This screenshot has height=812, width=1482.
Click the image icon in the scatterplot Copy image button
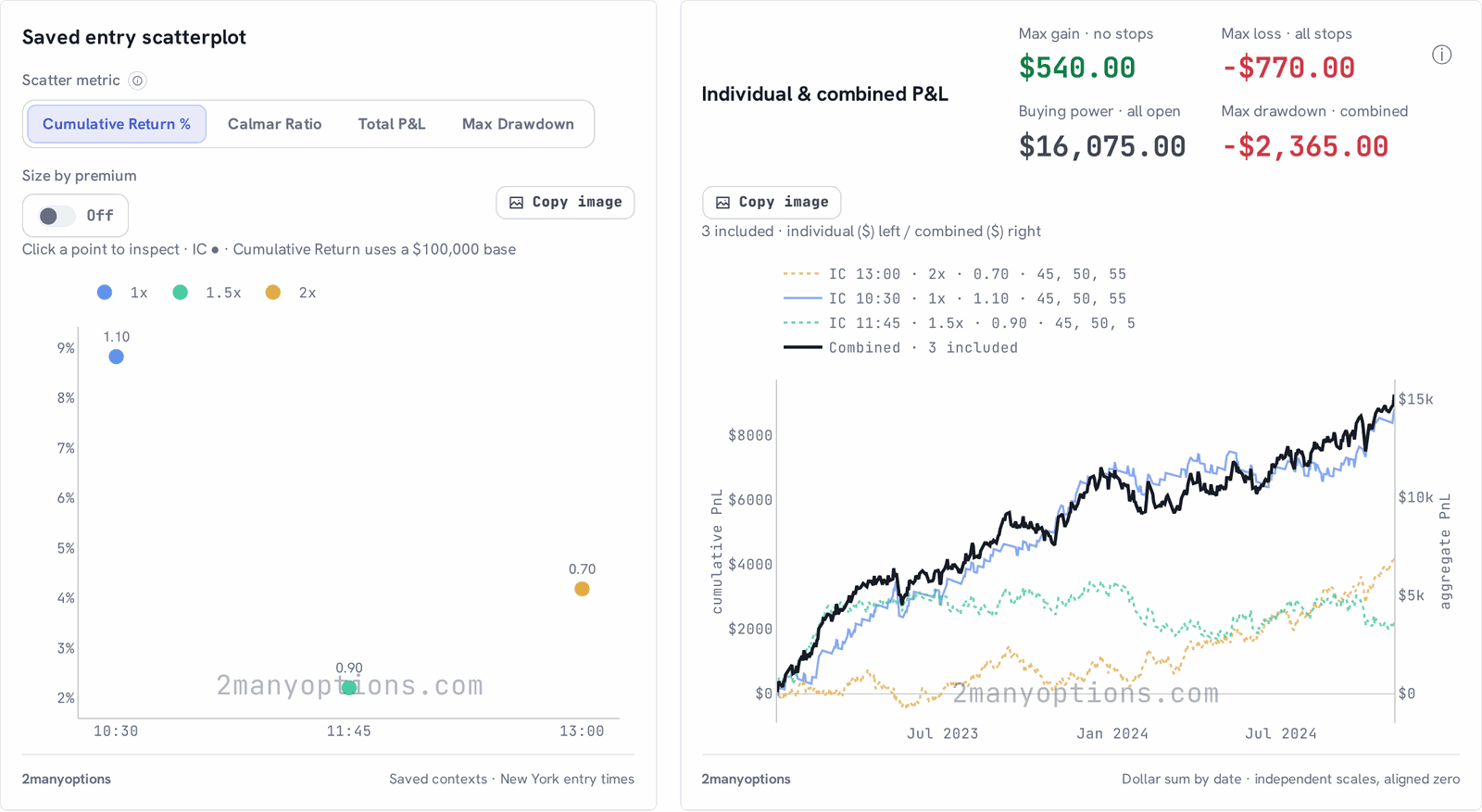click(x=516, y=203)
